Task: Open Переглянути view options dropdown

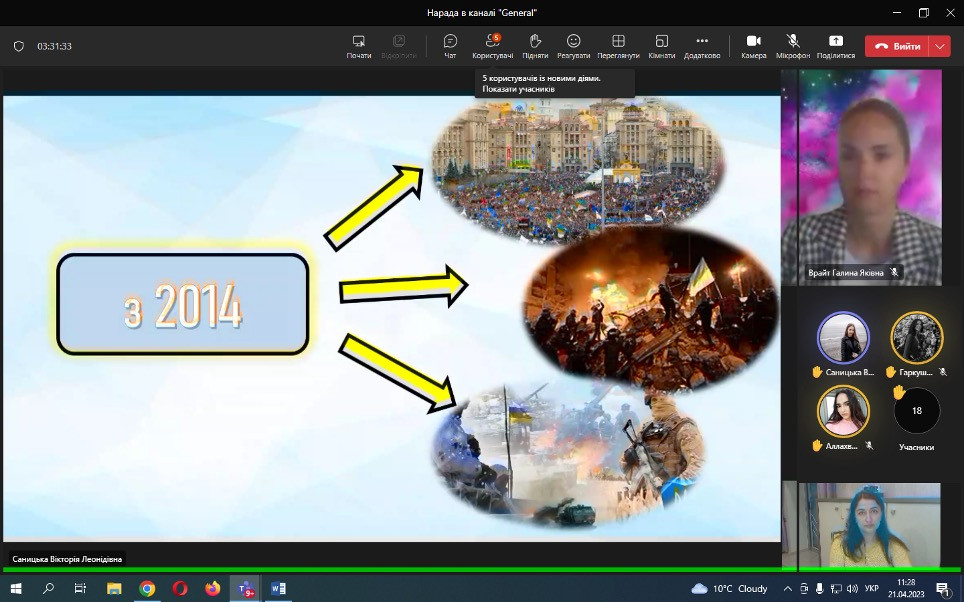Action: (618, 45)
